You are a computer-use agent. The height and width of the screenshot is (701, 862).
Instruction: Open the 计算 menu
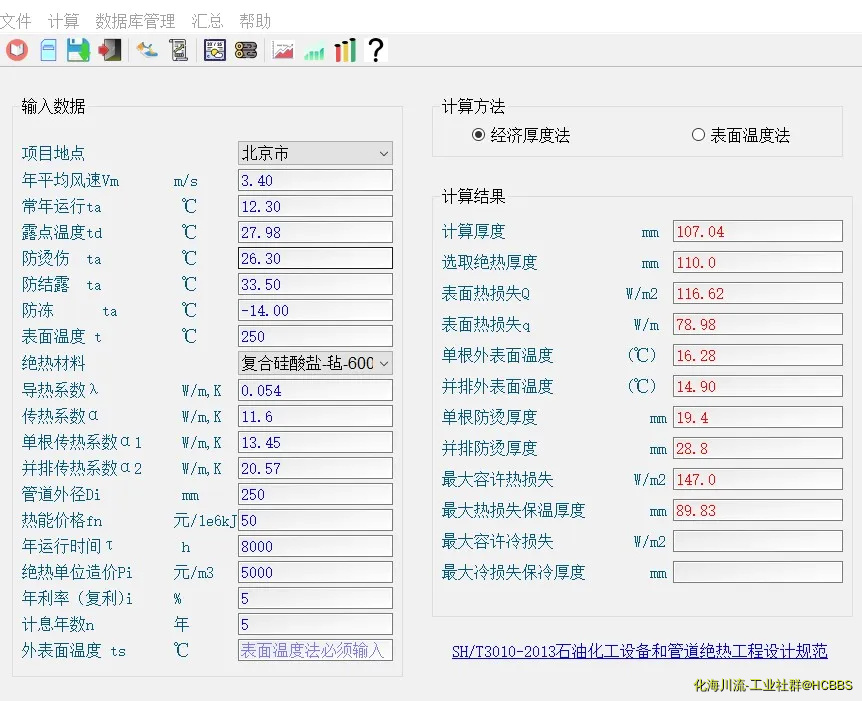pyautogui.click(x=63, y=21)
